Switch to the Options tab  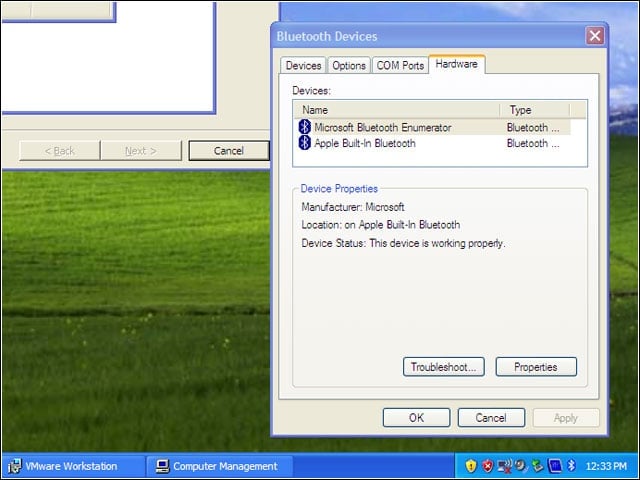(349, 65)
